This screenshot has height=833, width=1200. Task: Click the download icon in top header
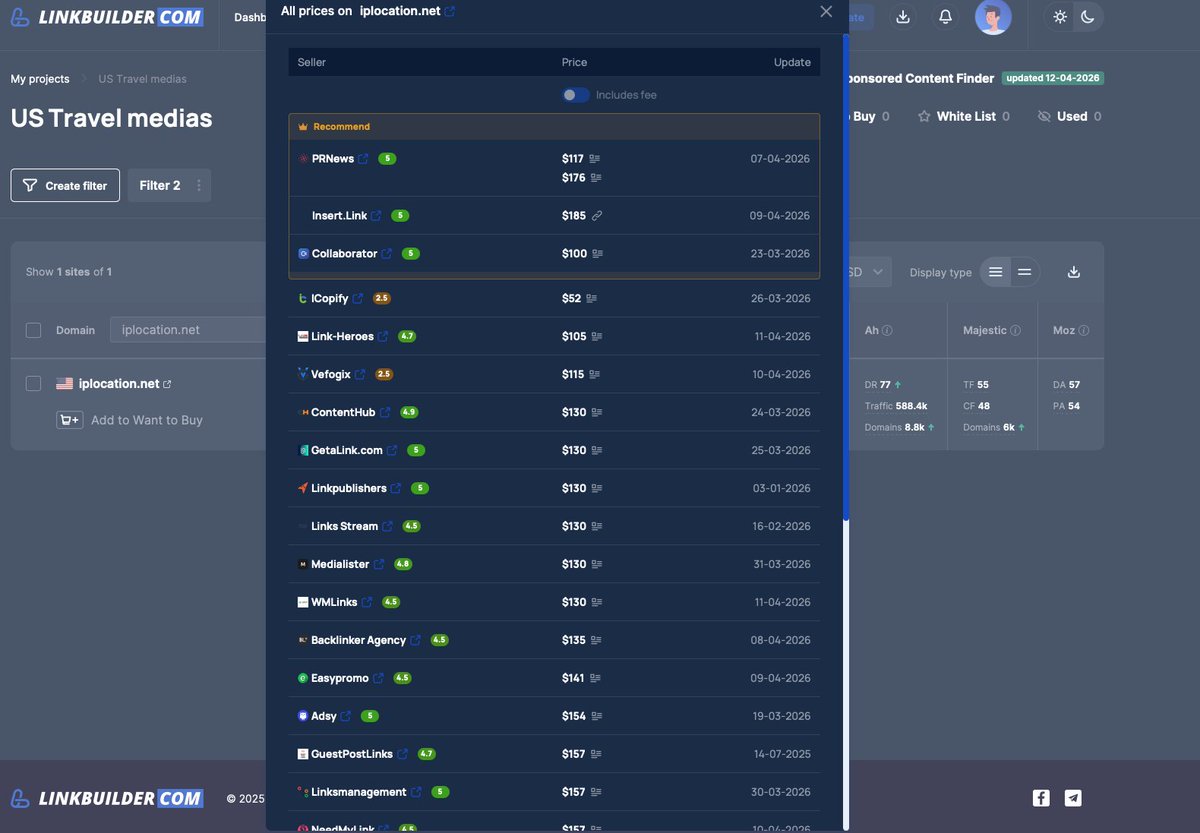tap(903, 17)
